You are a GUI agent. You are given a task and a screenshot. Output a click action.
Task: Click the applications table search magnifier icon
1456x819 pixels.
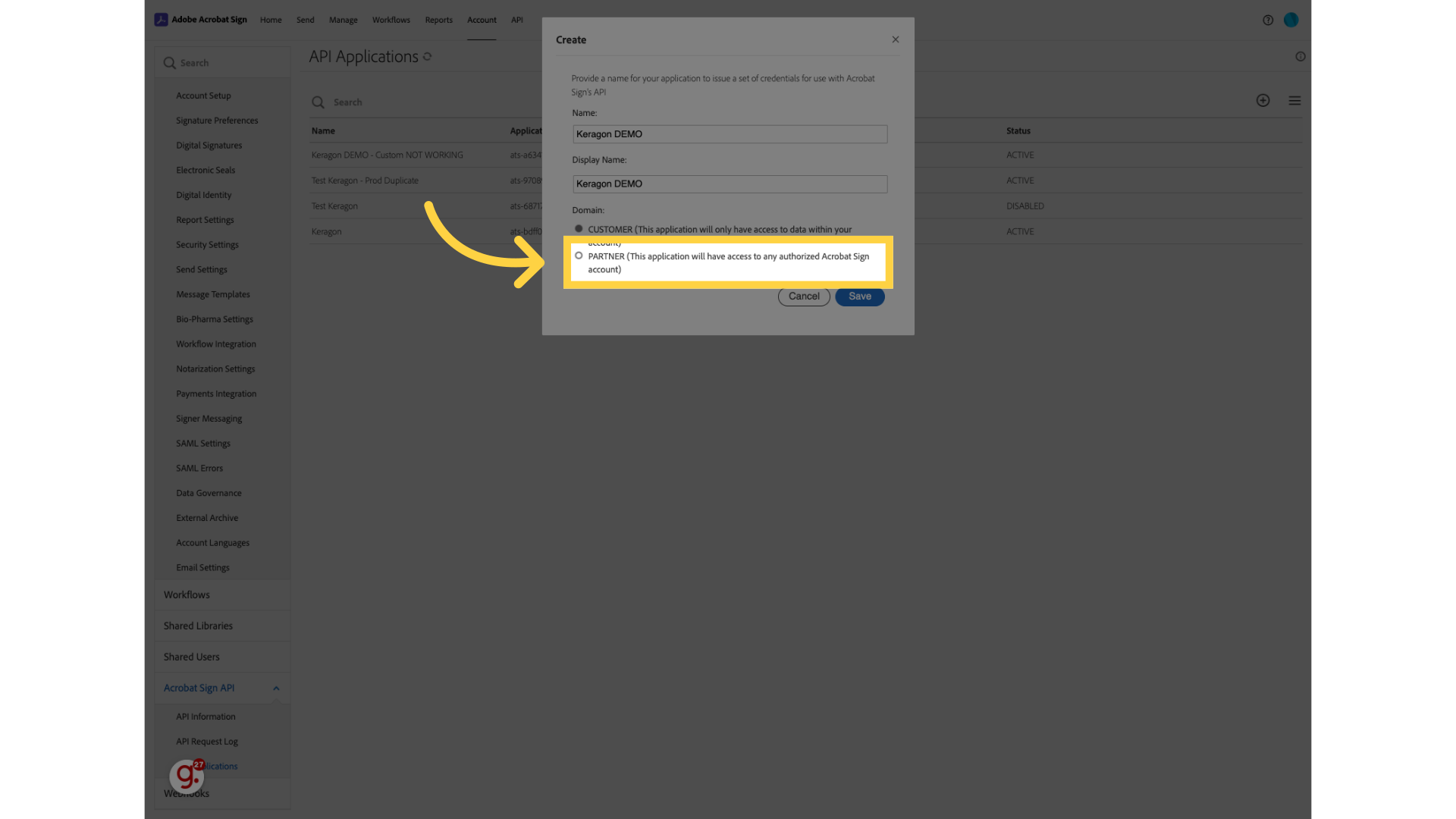tap(318, 102)
